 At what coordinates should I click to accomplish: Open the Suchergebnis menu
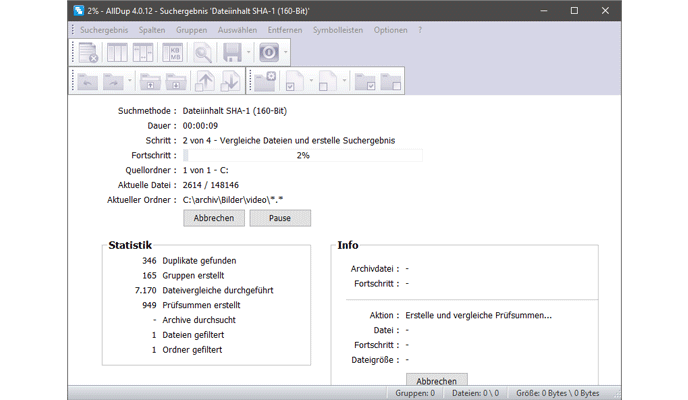coord(104,30)
